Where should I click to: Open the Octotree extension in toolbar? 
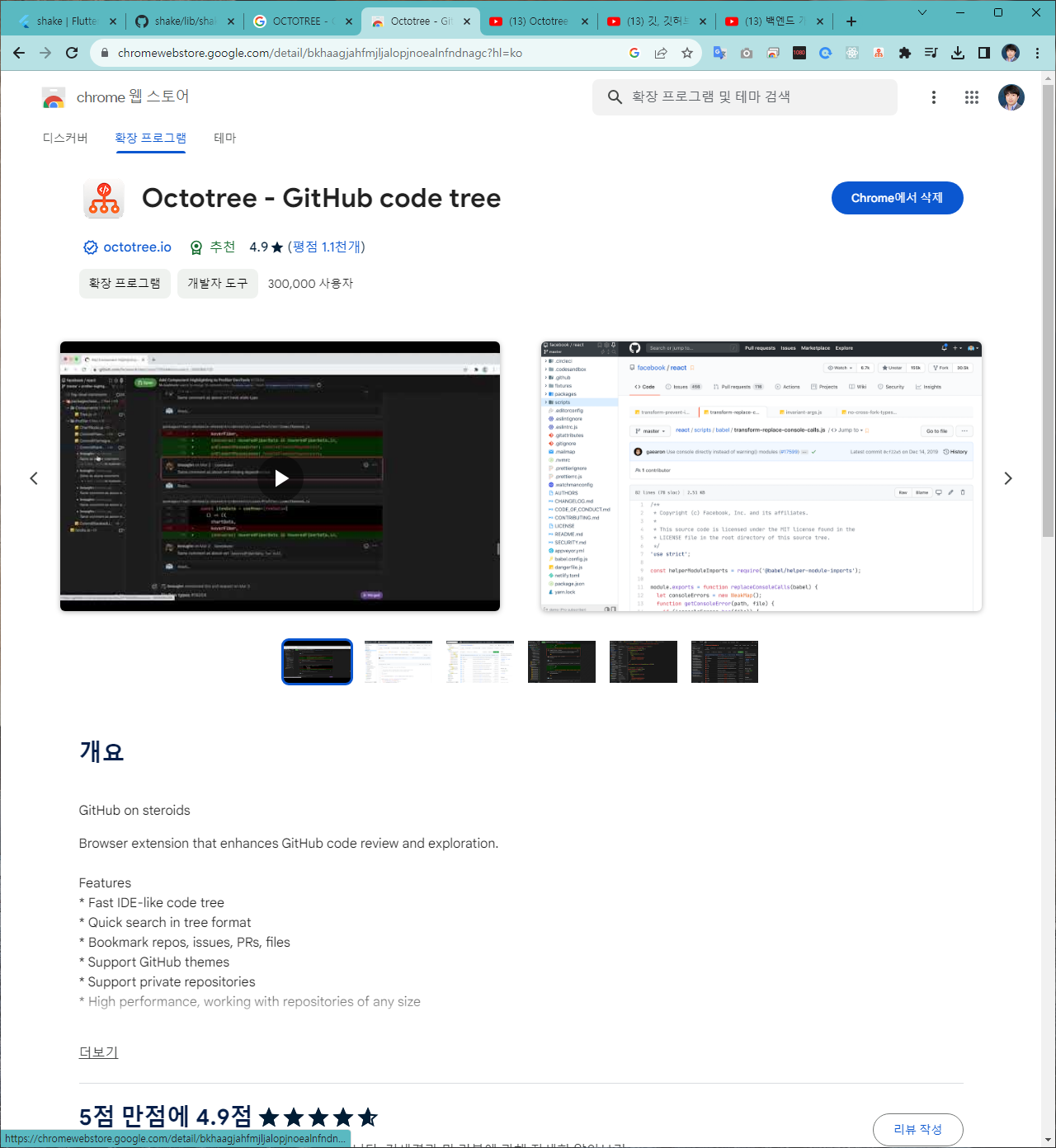pyautogui.click(x=879, y=53)
